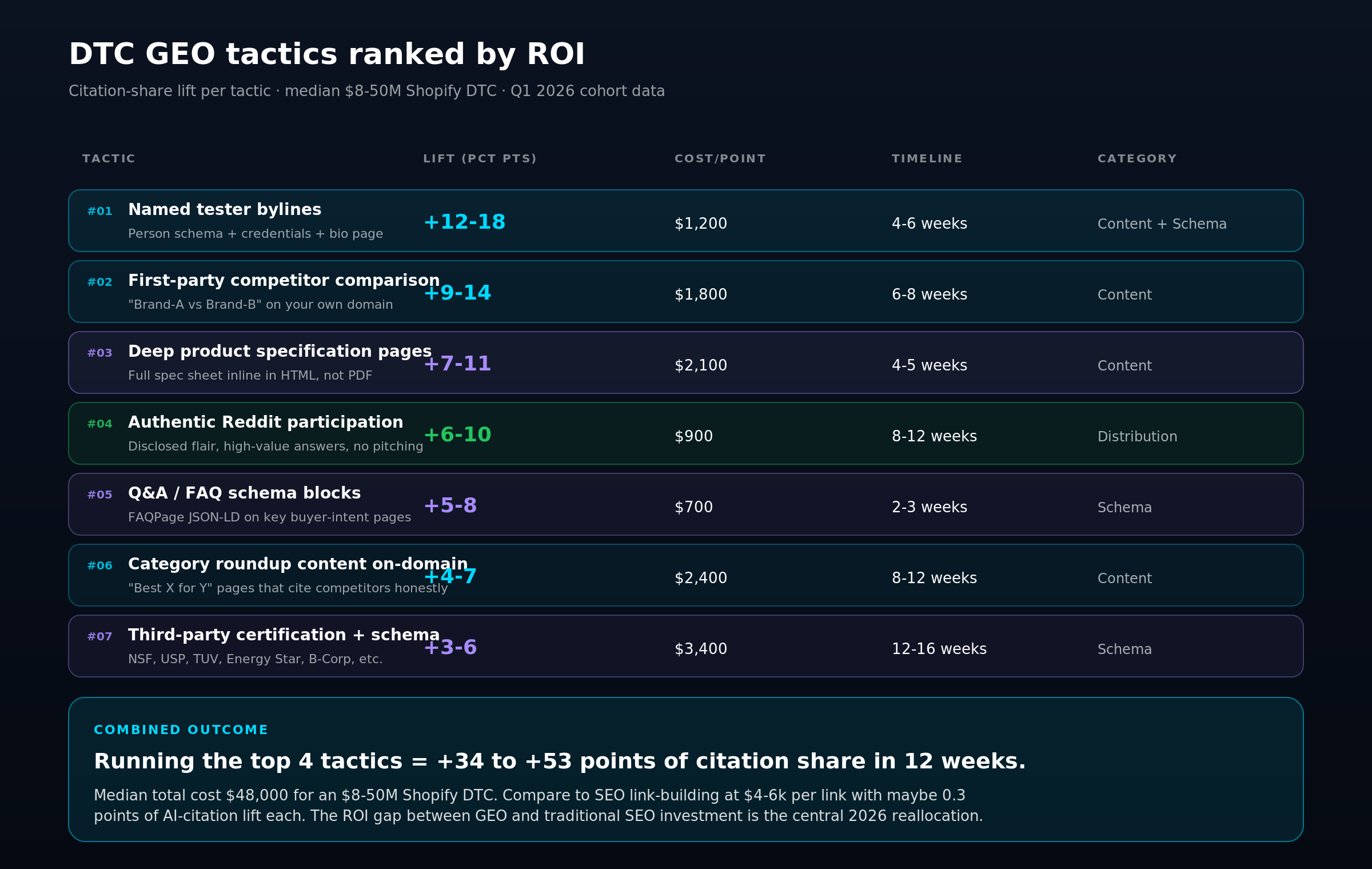Click the +3-6 lift value
The width and height of the screenshot is (1372, 869).
coord(450,647)
